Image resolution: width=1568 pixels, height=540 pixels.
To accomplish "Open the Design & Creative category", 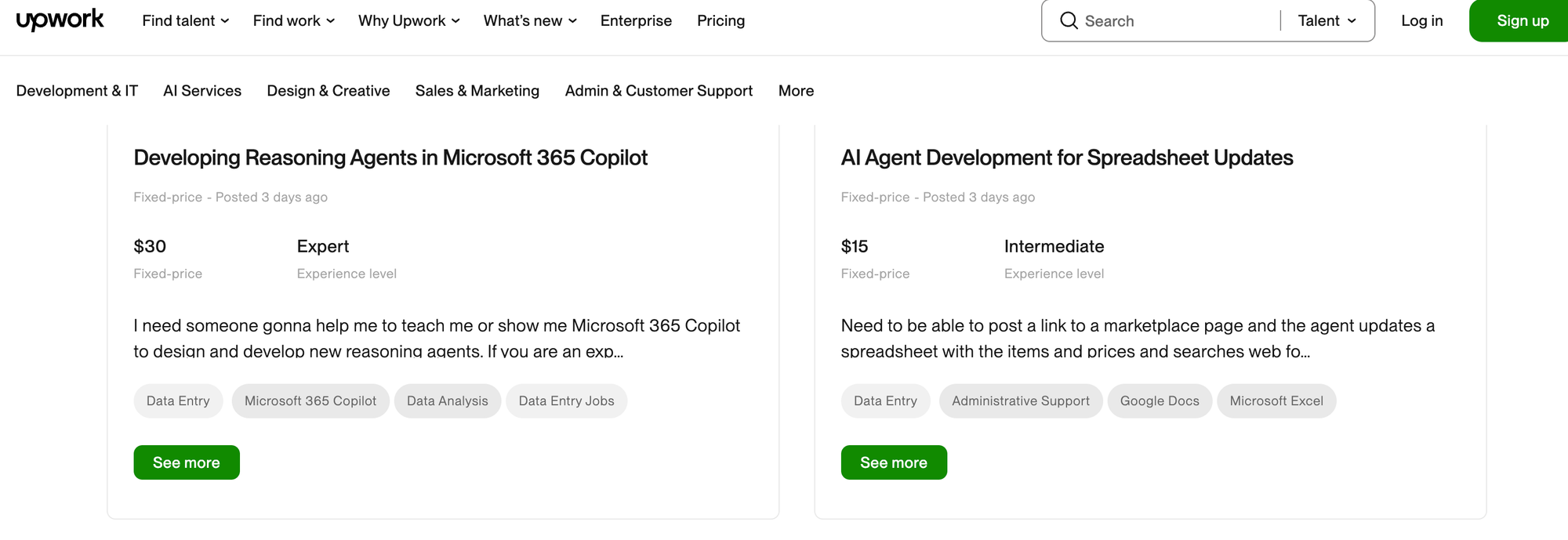I will 328,91.
